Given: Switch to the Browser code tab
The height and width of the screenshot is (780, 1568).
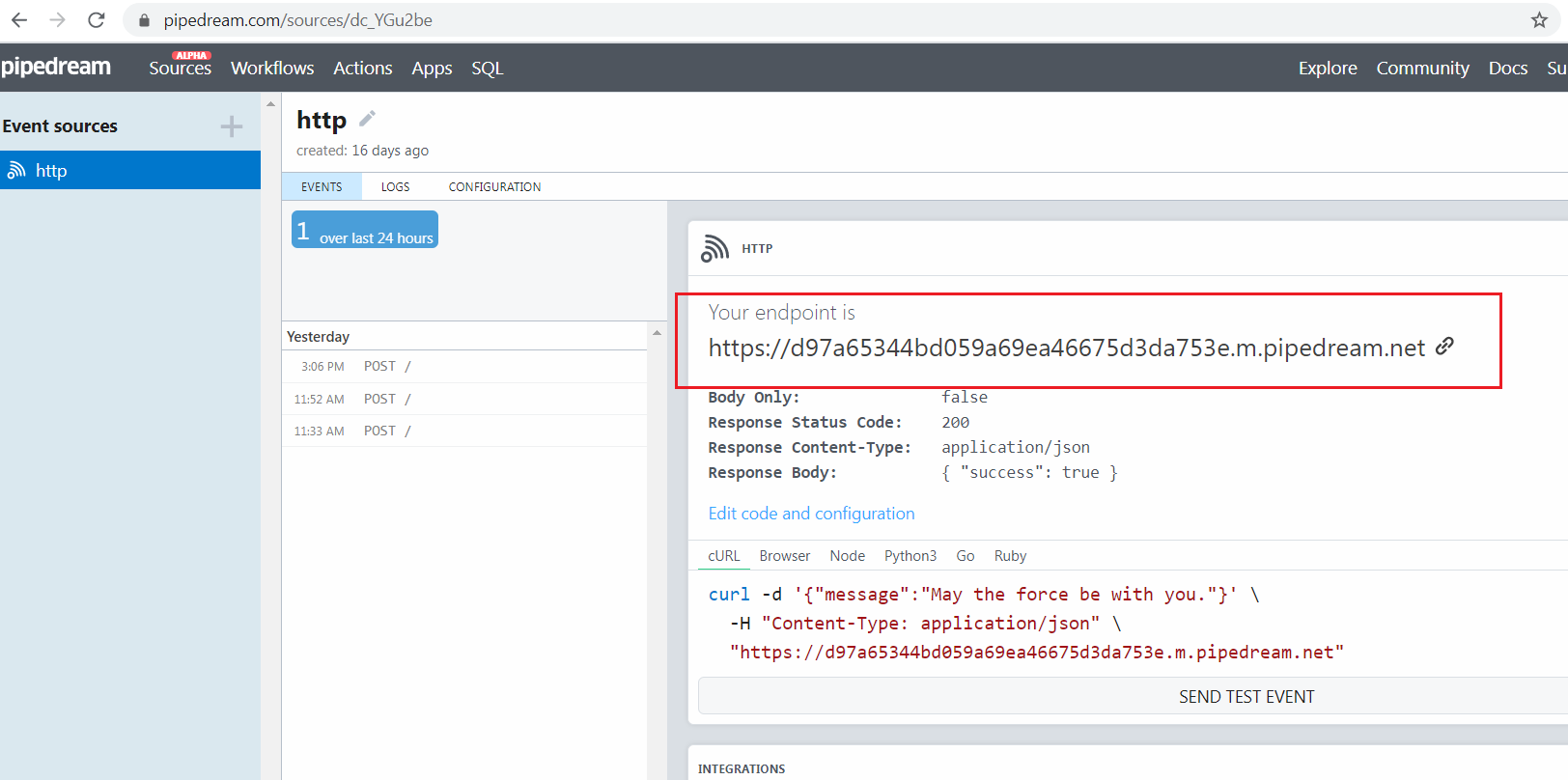Looking at the screenshot, I should pyautogui.click(x=784, y=556).
